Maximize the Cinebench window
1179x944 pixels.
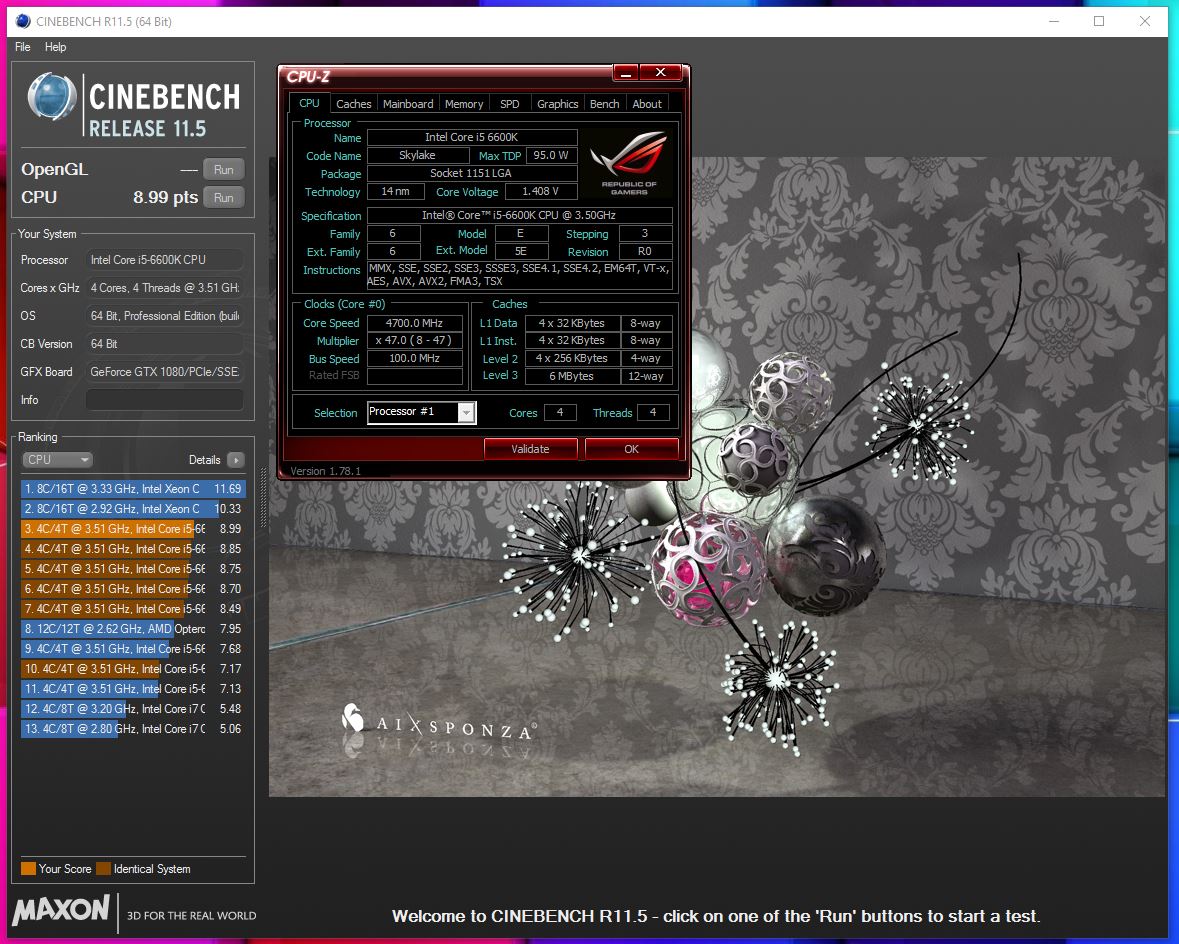[x=1099, y=21]
